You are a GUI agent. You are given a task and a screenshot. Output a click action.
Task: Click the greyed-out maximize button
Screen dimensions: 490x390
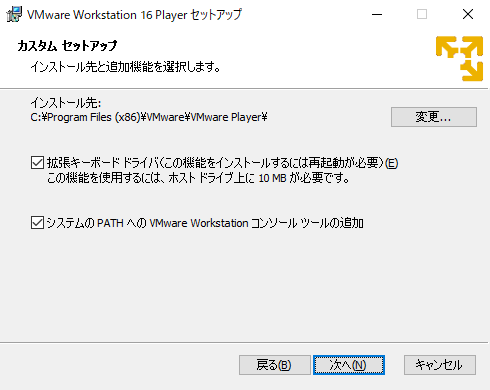click(422, 15)
